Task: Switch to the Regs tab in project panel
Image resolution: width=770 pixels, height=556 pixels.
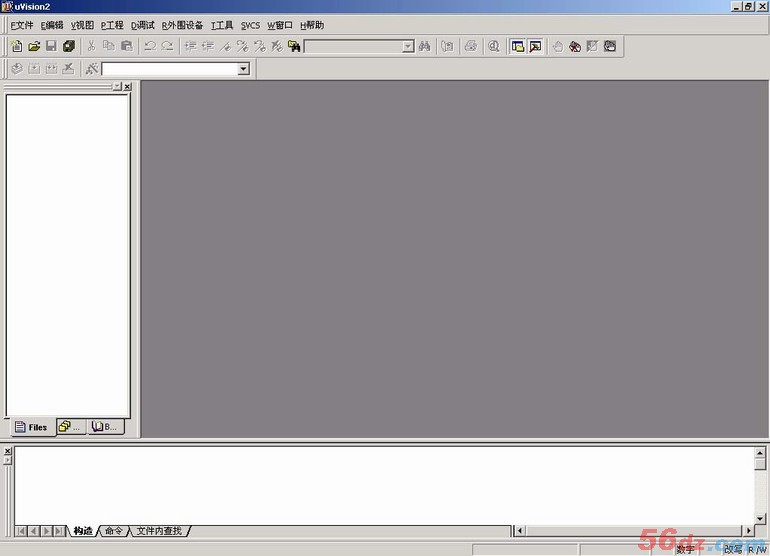Action: [x=71, y=427]
